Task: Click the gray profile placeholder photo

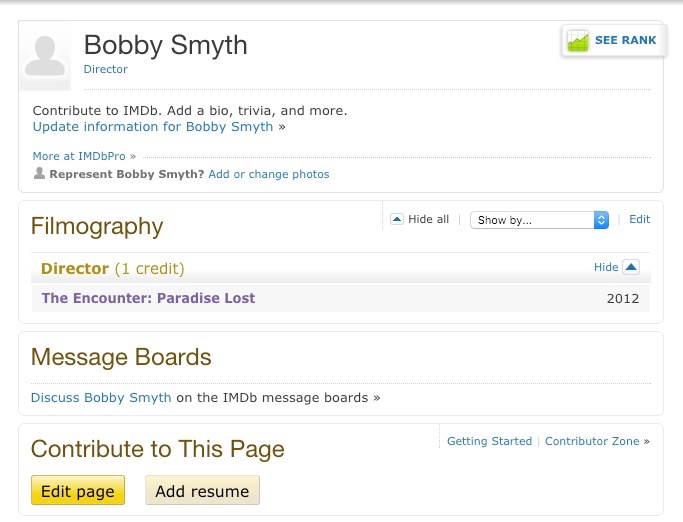Action: (x=45, y=56)
